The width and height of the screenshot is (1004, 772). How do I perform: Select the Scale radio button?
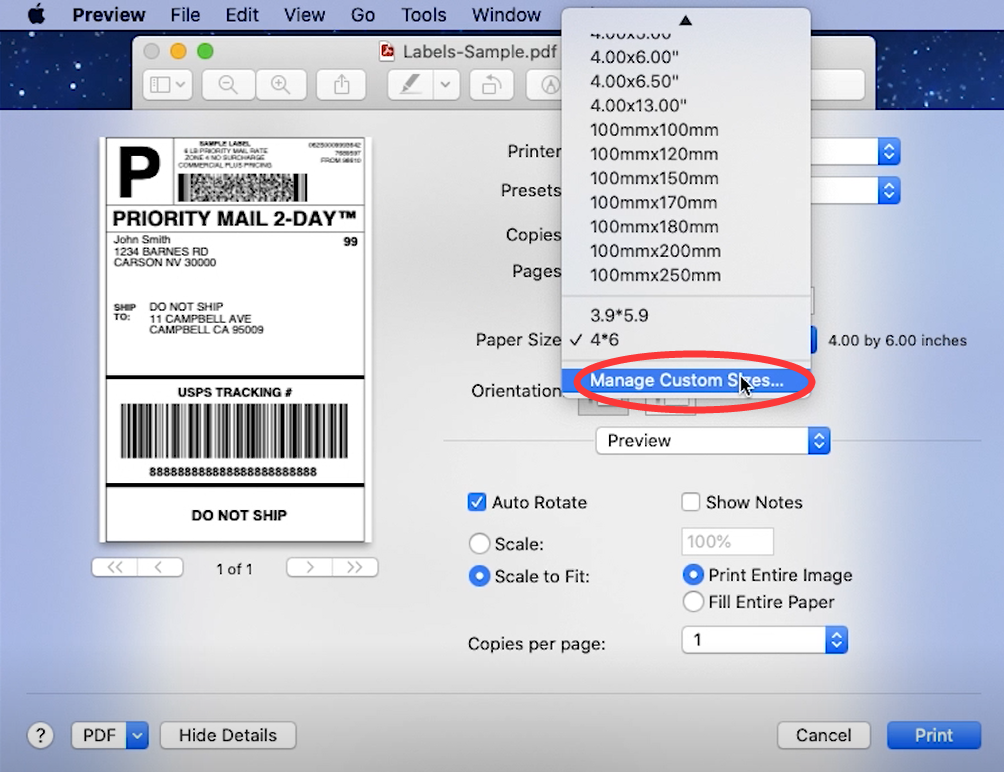pyautogui.click(x=479, y=543)
